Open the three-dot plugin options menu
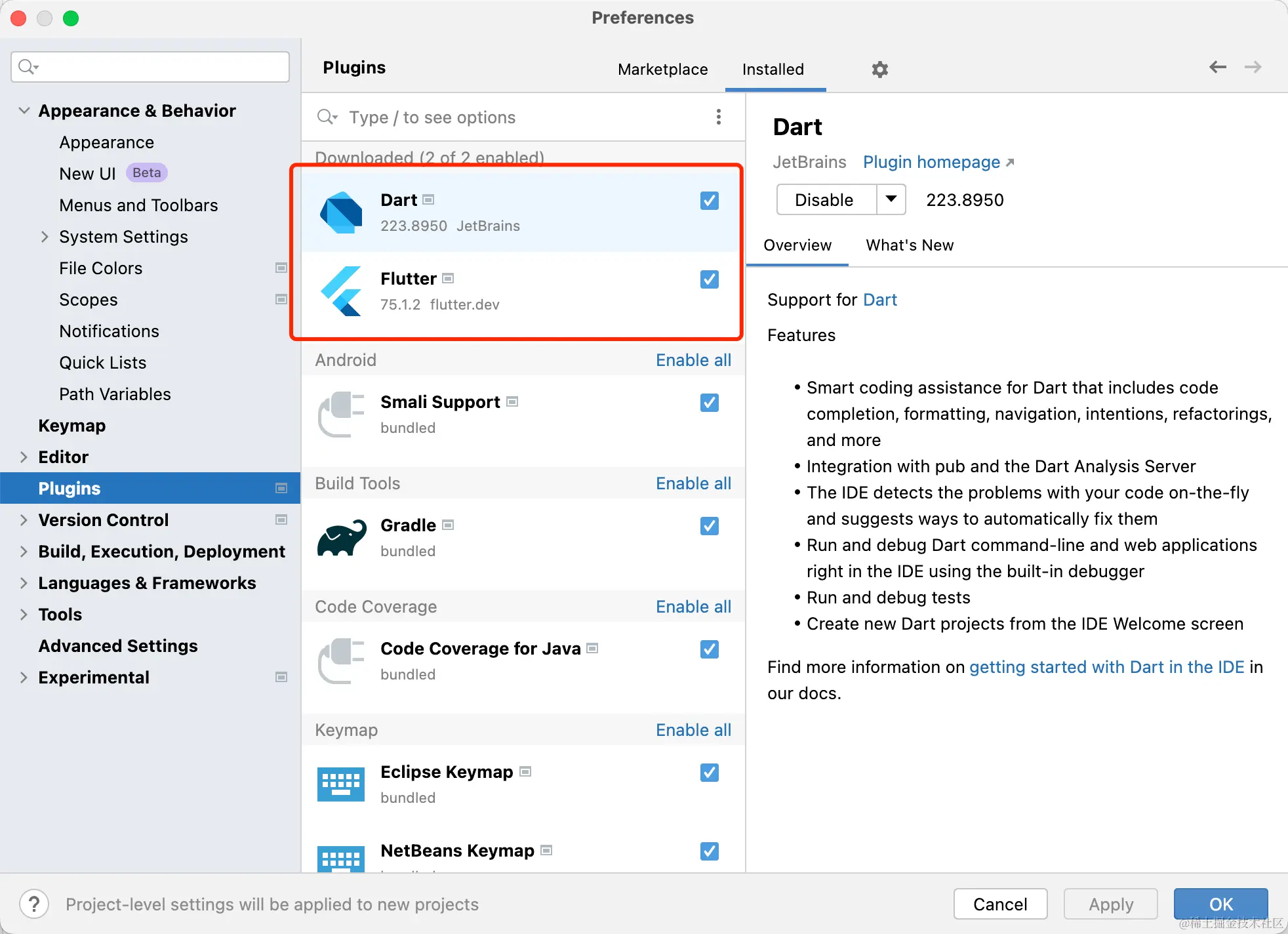 719,117
